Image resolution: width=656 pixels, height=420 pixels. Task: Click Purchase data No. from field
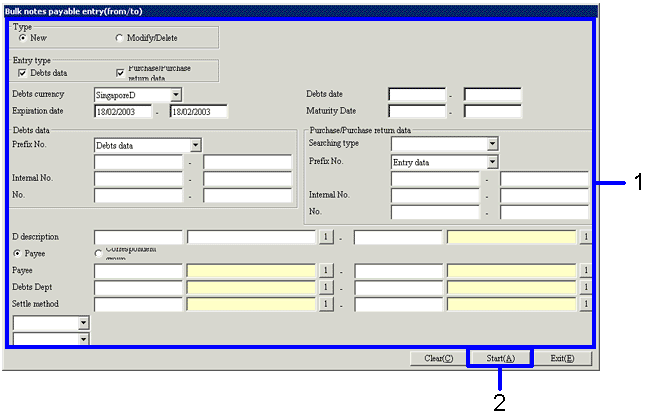pos(436,213)
